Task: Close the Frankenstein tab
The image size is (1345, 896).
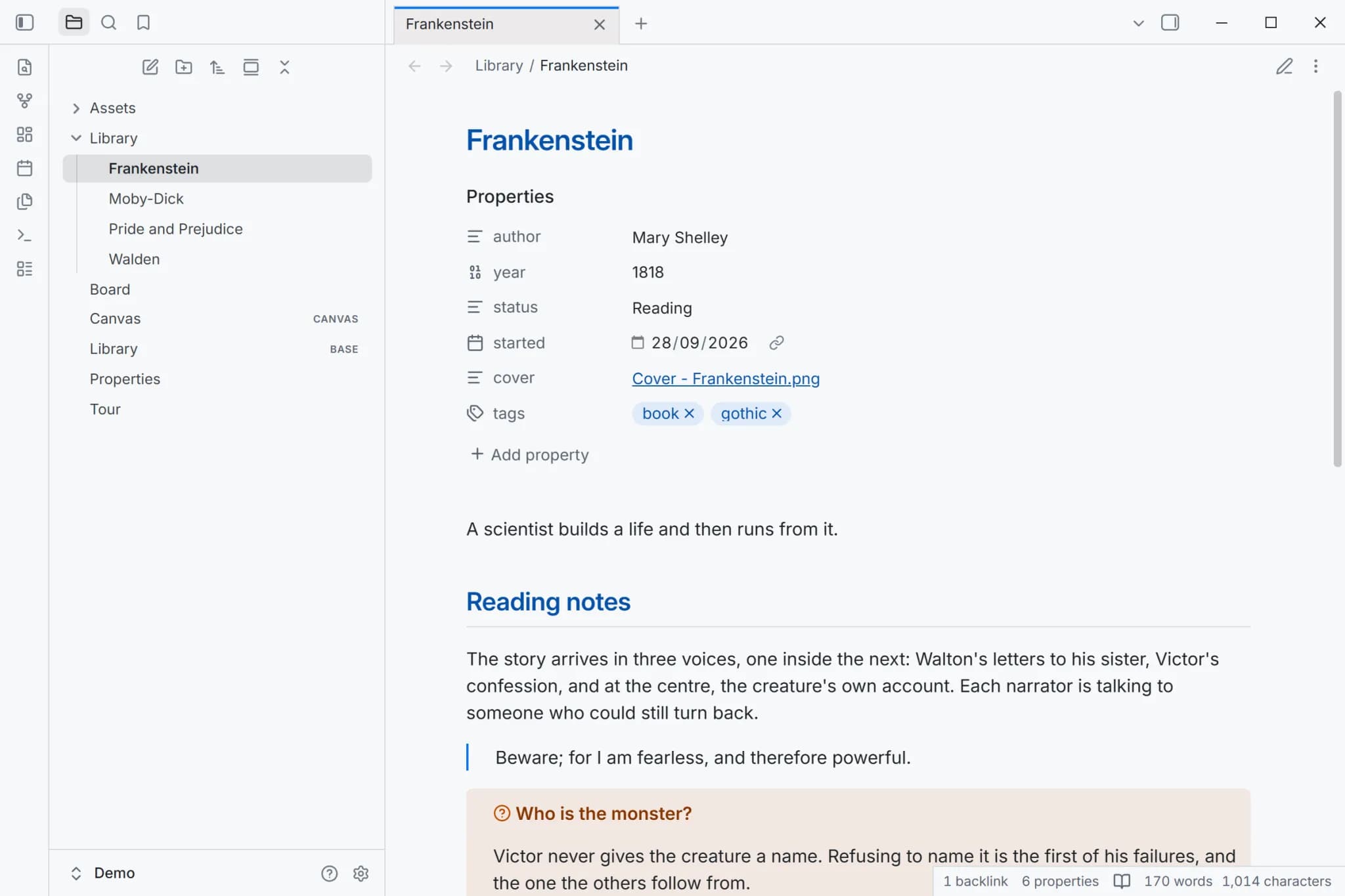Action: click(x=599, y=24)
